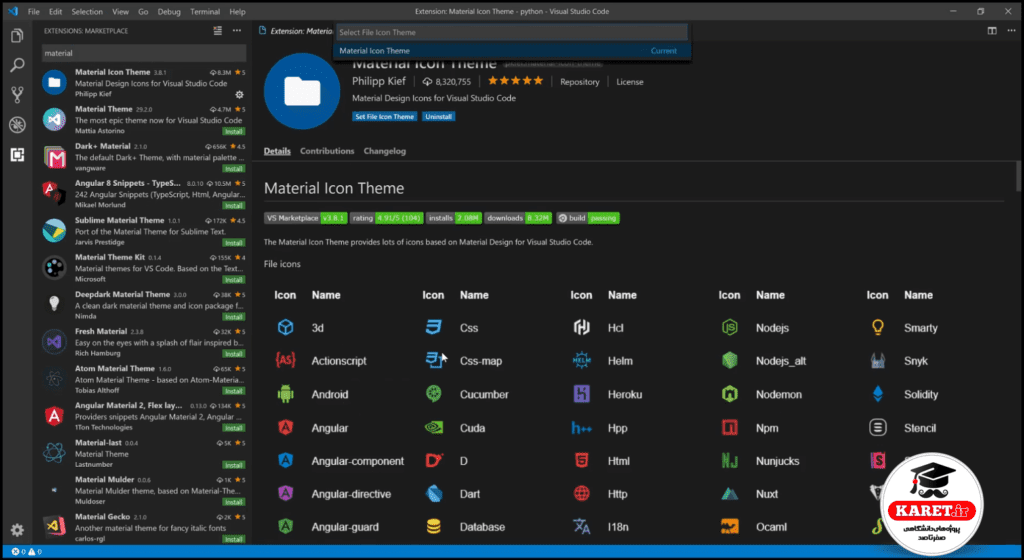The width and height of the screenshot is (1024, 560).
Task: Open the Selection menu
Action: [87, 12]
